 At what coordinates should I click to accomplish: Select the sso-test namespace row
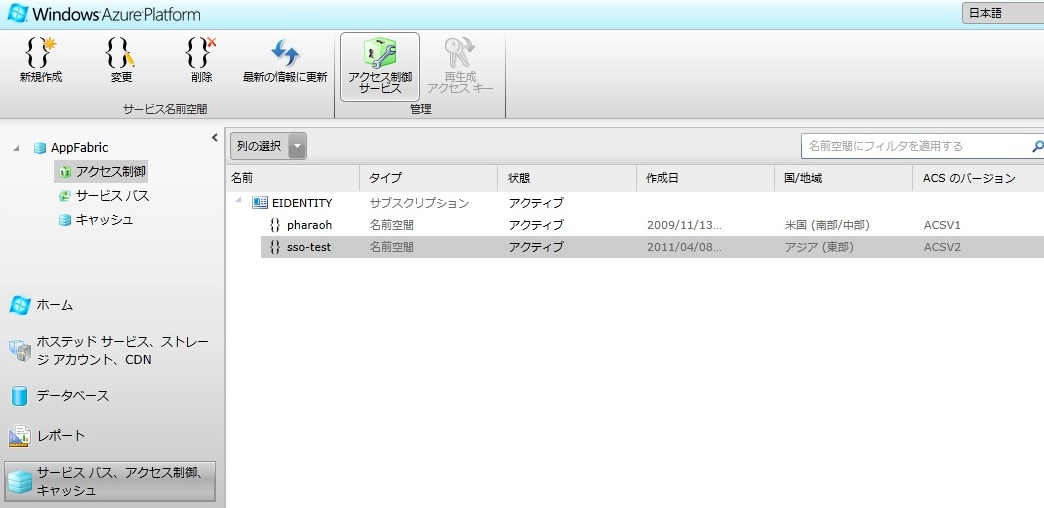tap(652, 247)
